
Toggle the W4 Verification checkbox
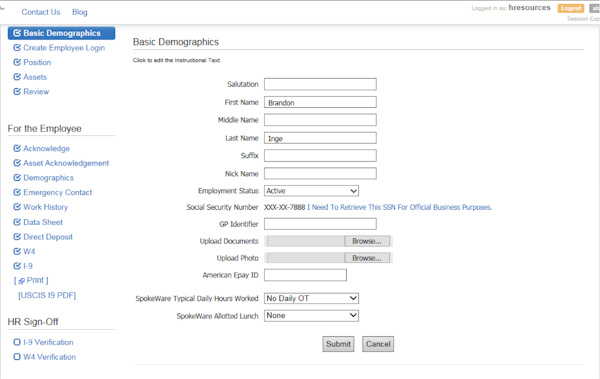[x=17, y=356]
